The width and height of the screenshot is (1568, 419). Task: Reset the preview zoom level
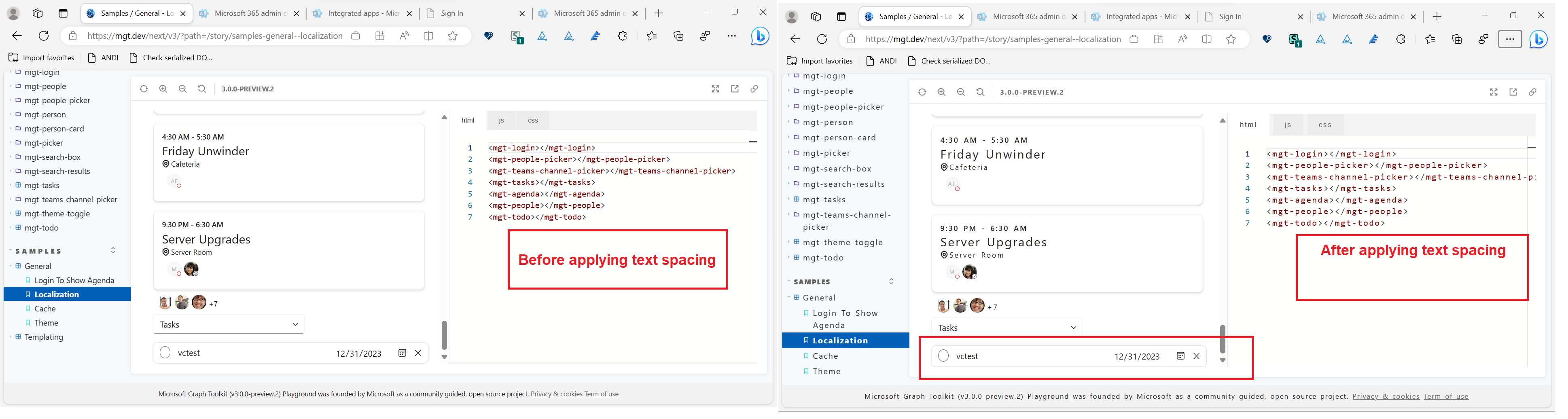point(201,89)
